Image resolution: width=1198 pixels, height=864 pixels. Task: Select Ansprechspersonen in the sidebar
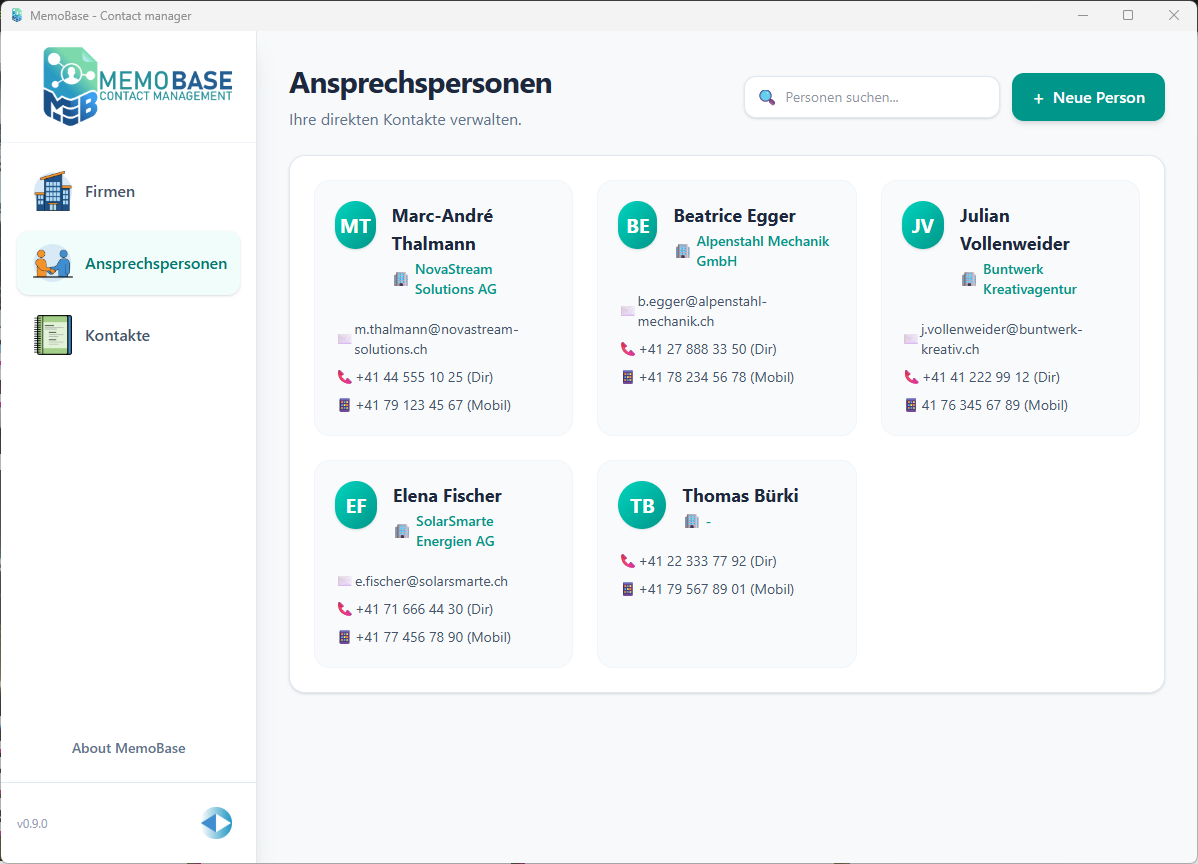point(128,264)
